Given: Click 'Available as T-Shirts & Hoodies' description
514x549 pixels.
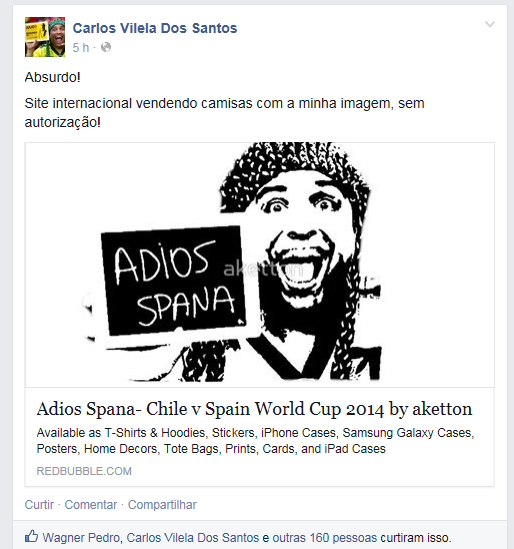Looking at the screenshot, I should coord(255,440).
